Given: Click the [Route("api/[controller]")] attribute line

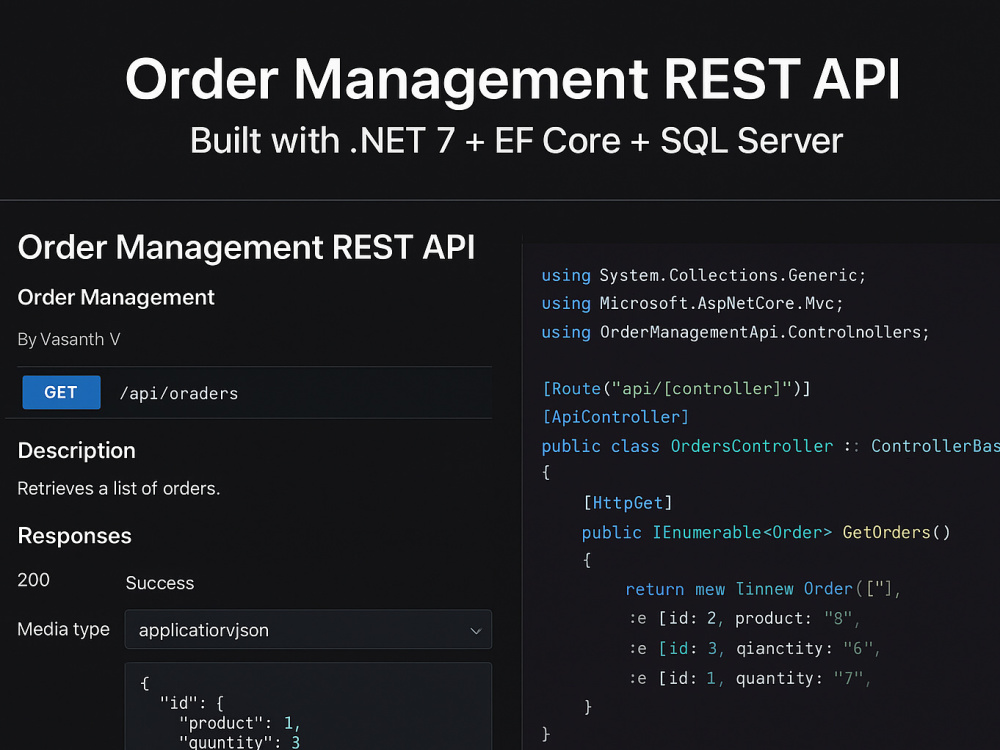Looking at the screenshot, I should click(676, 388).
